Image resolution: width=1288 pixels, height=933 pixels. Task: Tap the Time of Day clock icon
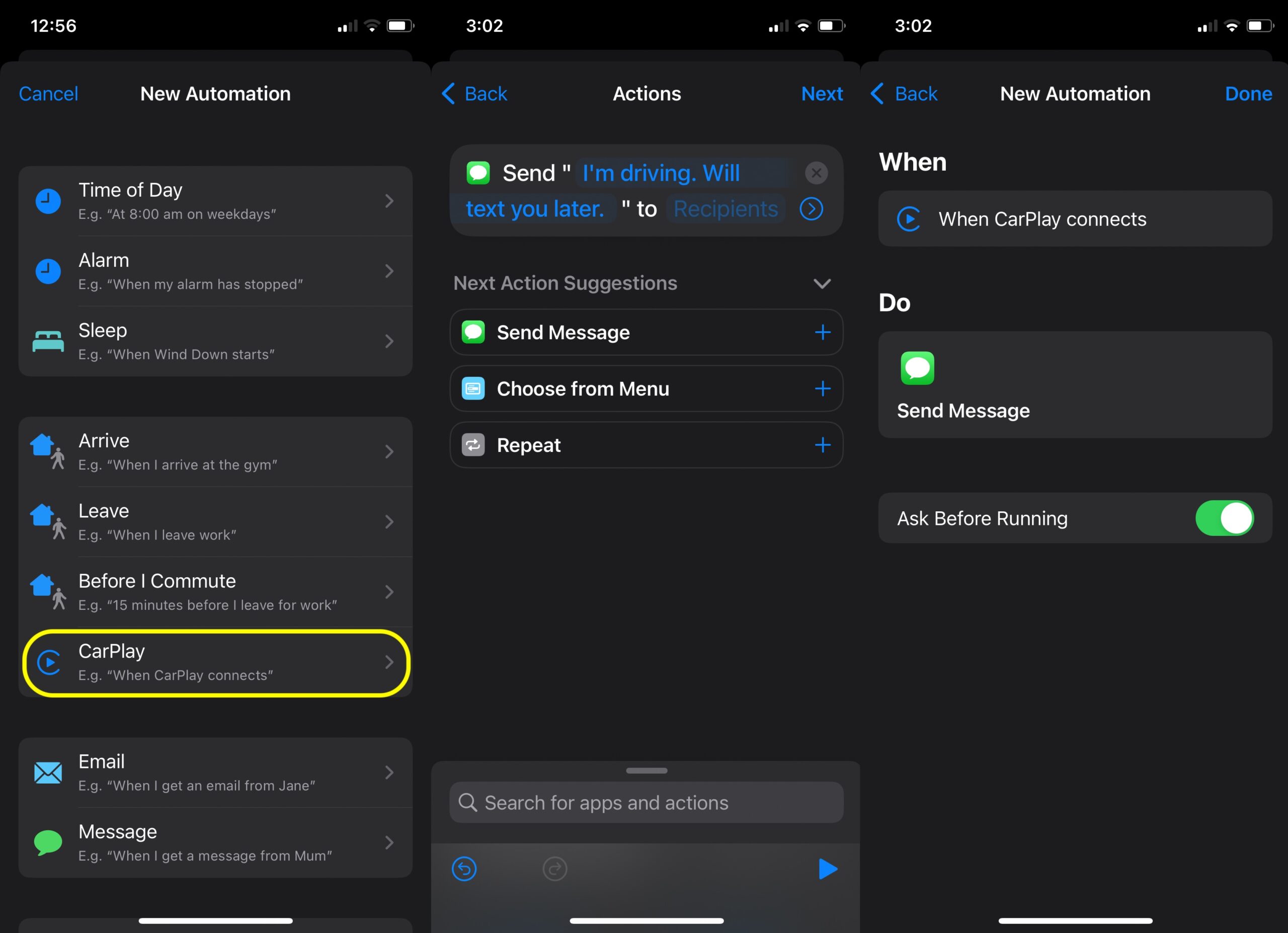click(x=48, y=202)
